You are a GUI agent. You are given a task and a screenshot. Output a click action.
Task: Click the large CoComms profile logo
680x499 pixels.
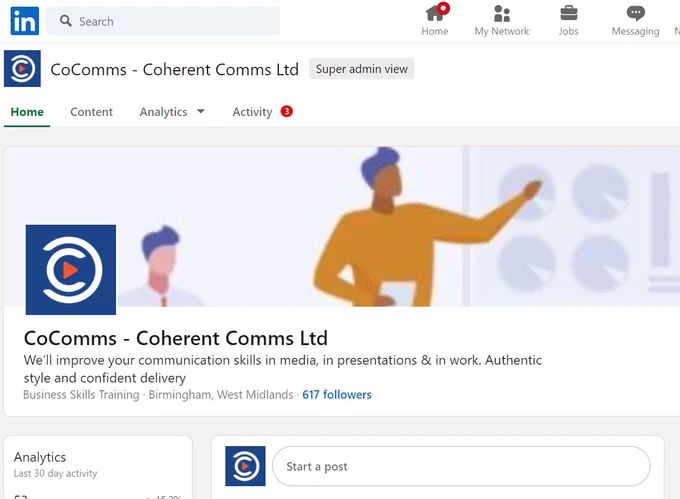[x=71, y=270]
